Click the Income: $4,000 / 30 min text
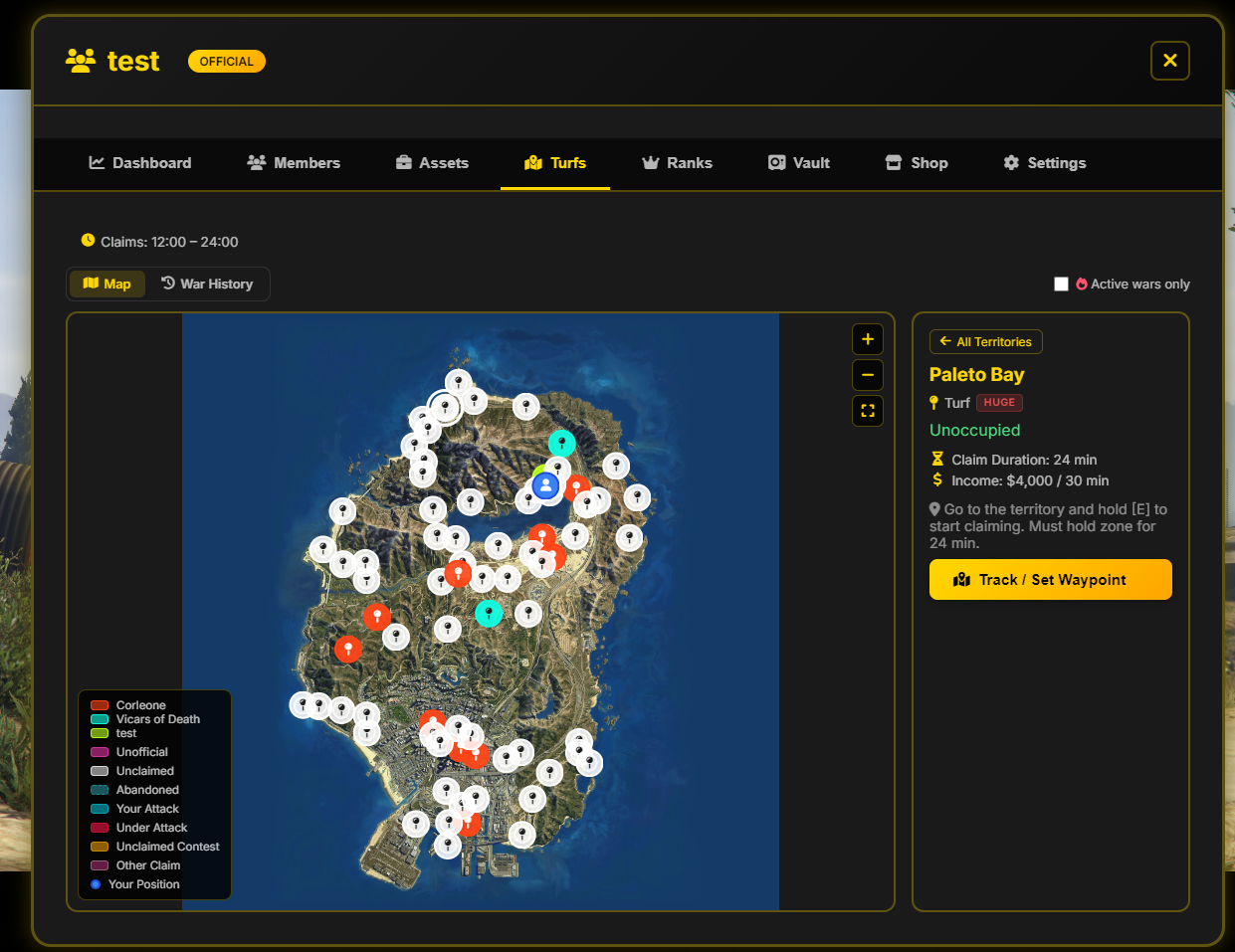The height and width of the screenshot is (952, 1235). [1030, 480]
